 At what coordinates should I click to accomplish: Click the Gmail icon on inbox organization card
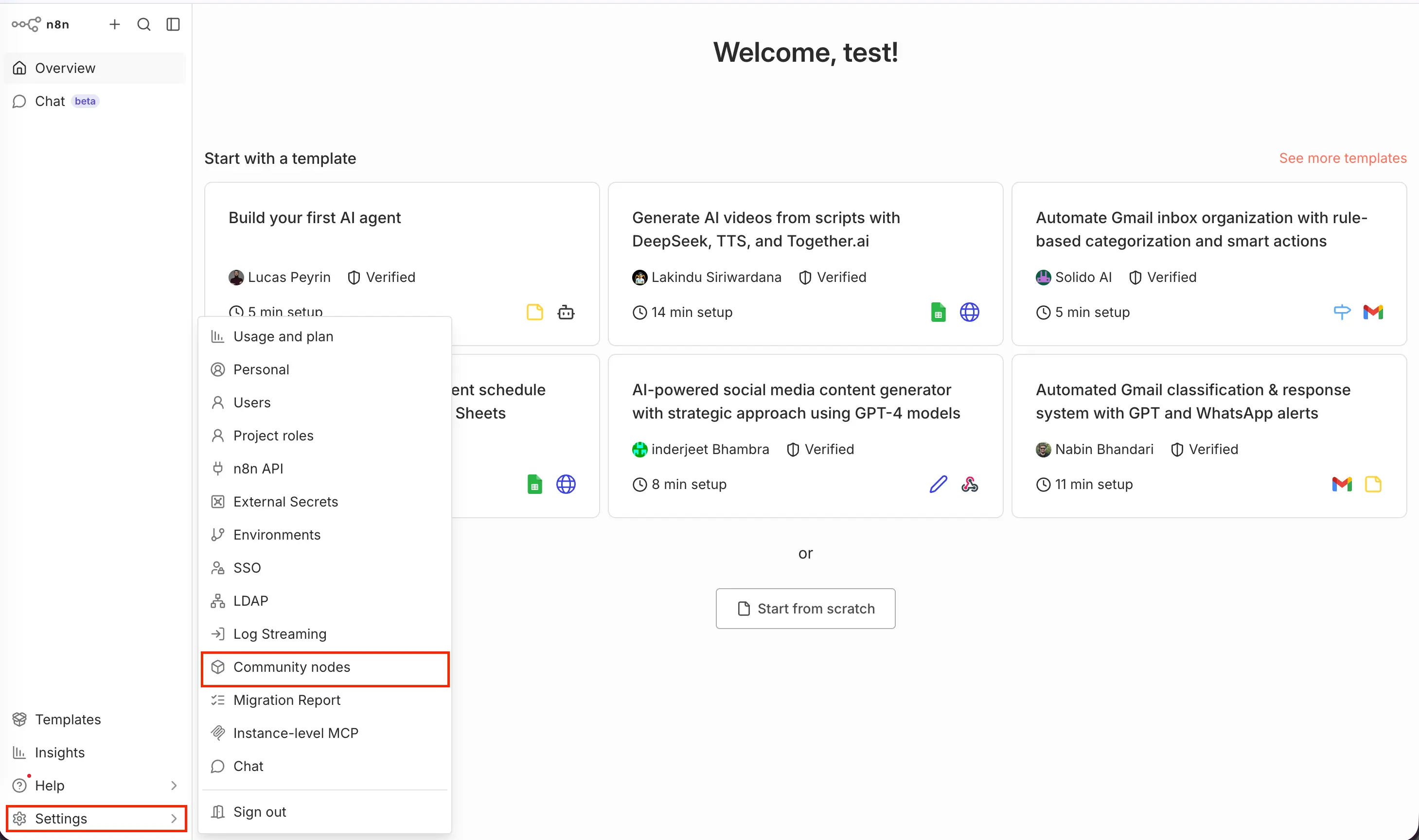click(x=1373, y=312)
